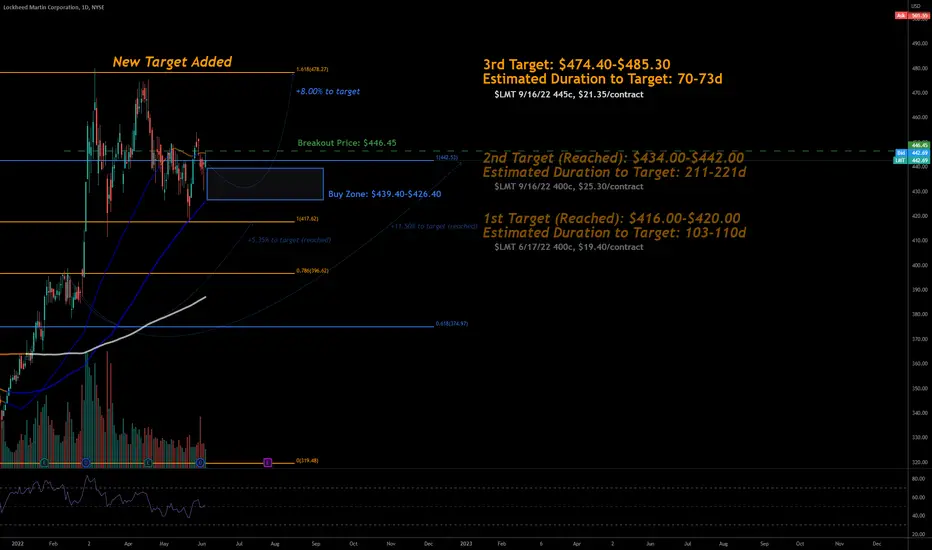Screen dimensions: 932x550
Task: Select the 'New Target Added' text annotation
Action: 172,62
